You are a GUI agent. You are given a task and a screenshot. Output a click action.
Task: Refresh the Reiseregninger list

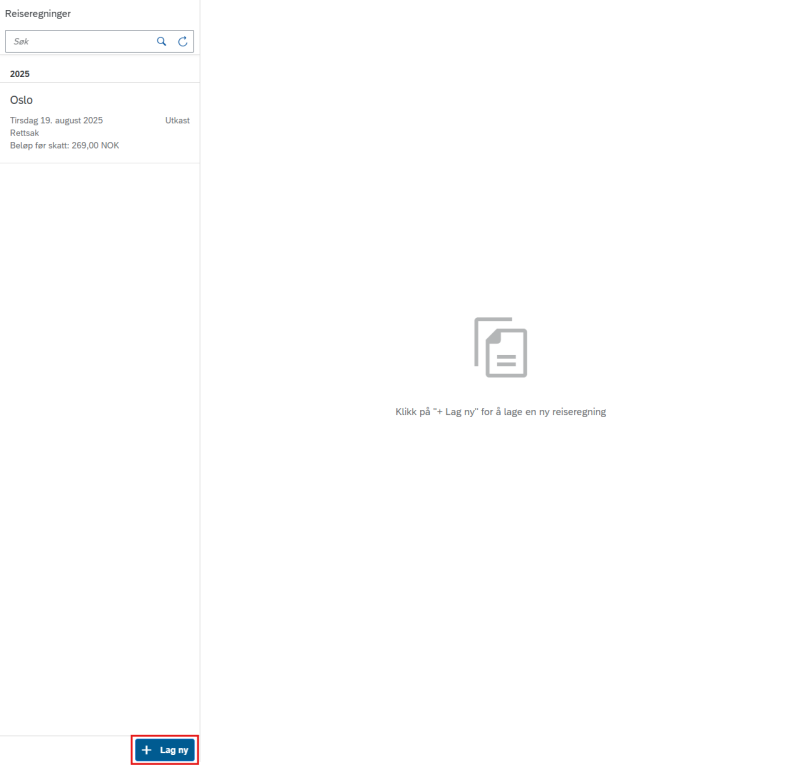pos(183,41)
